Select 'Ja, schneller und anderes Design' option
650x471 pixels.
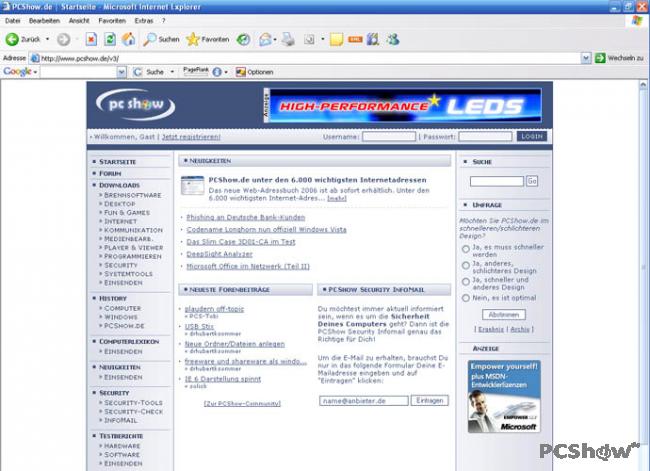pyautogui.click(x=466, y=282)
